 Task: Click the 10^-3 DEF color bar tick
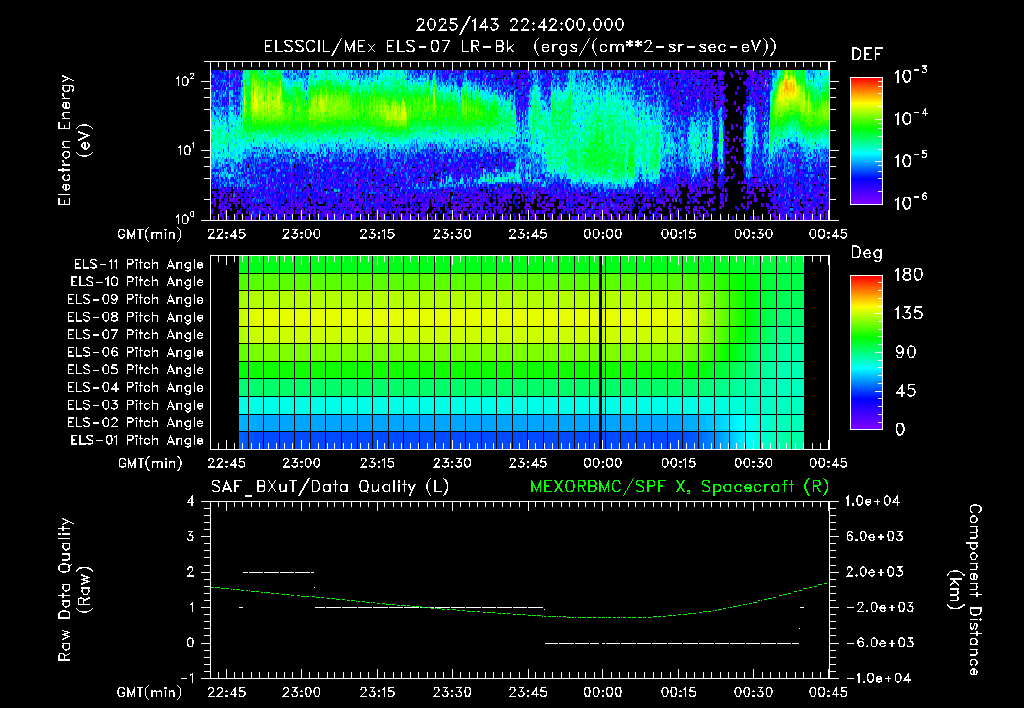point(911,76)
